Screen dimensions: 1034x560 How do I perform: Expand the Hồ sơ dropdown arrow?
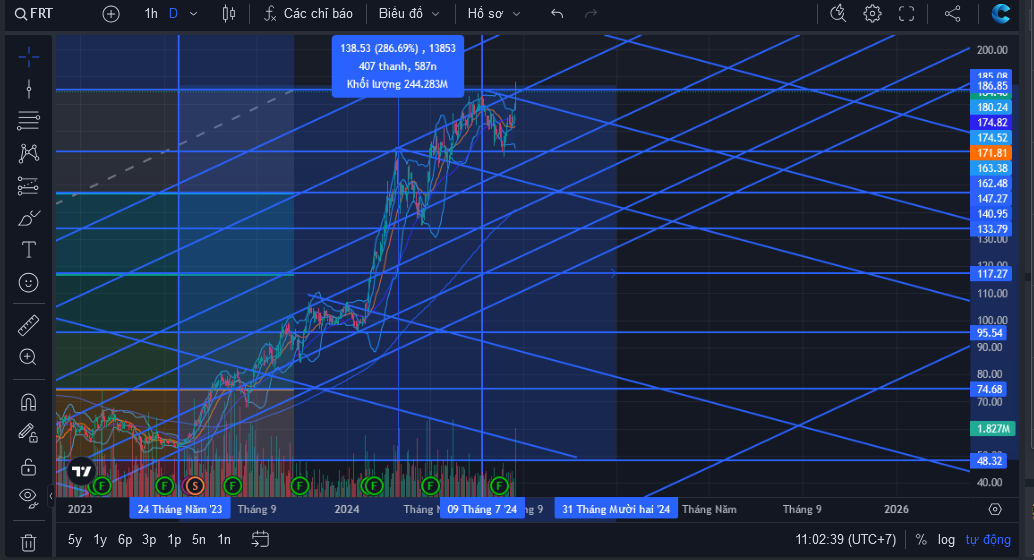coord(516,14)
